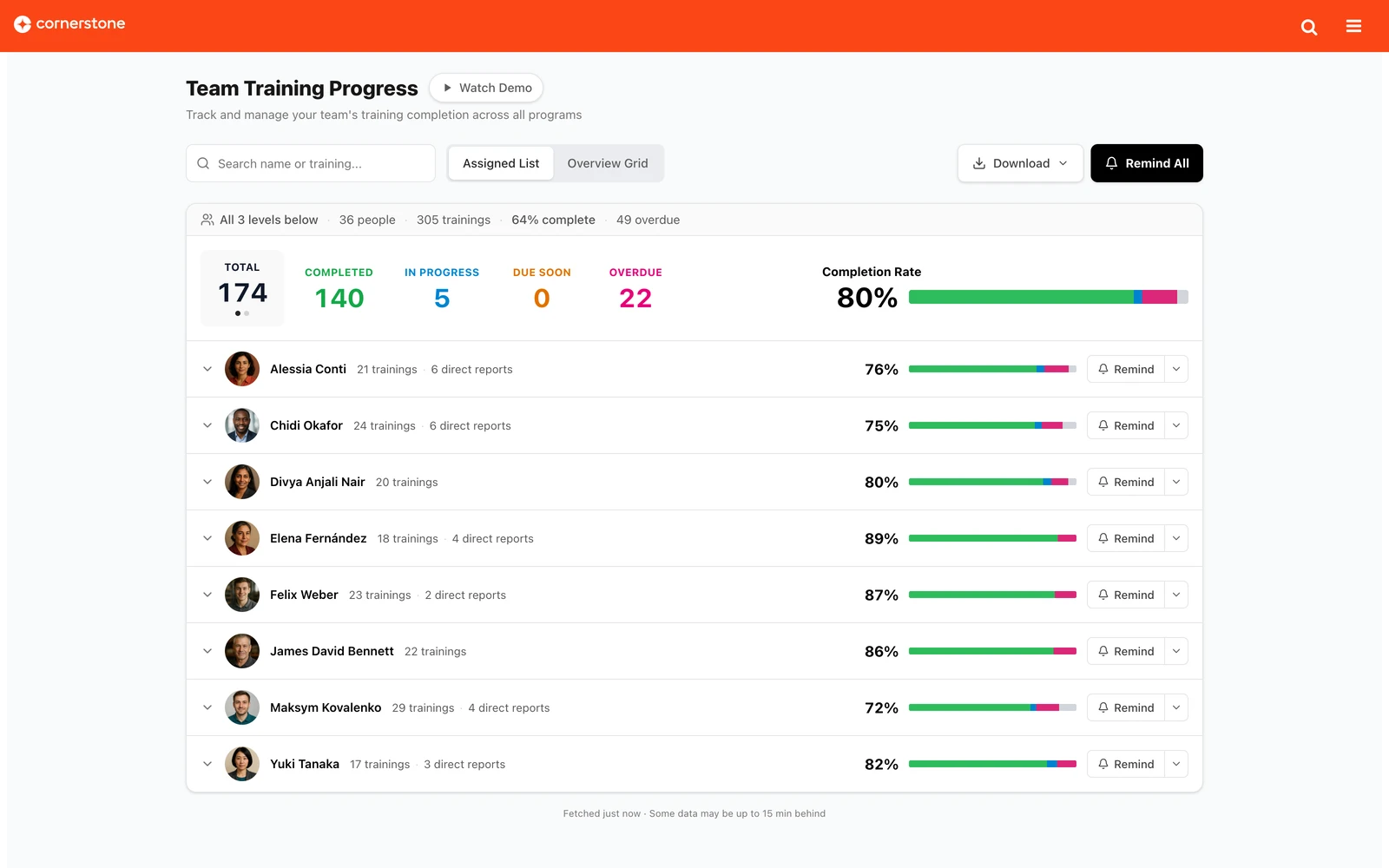The height and width of the screenshot is (868, 1389).
Task: Click the DUE SOON 0 stat
Action: click(x=542, y=289)
